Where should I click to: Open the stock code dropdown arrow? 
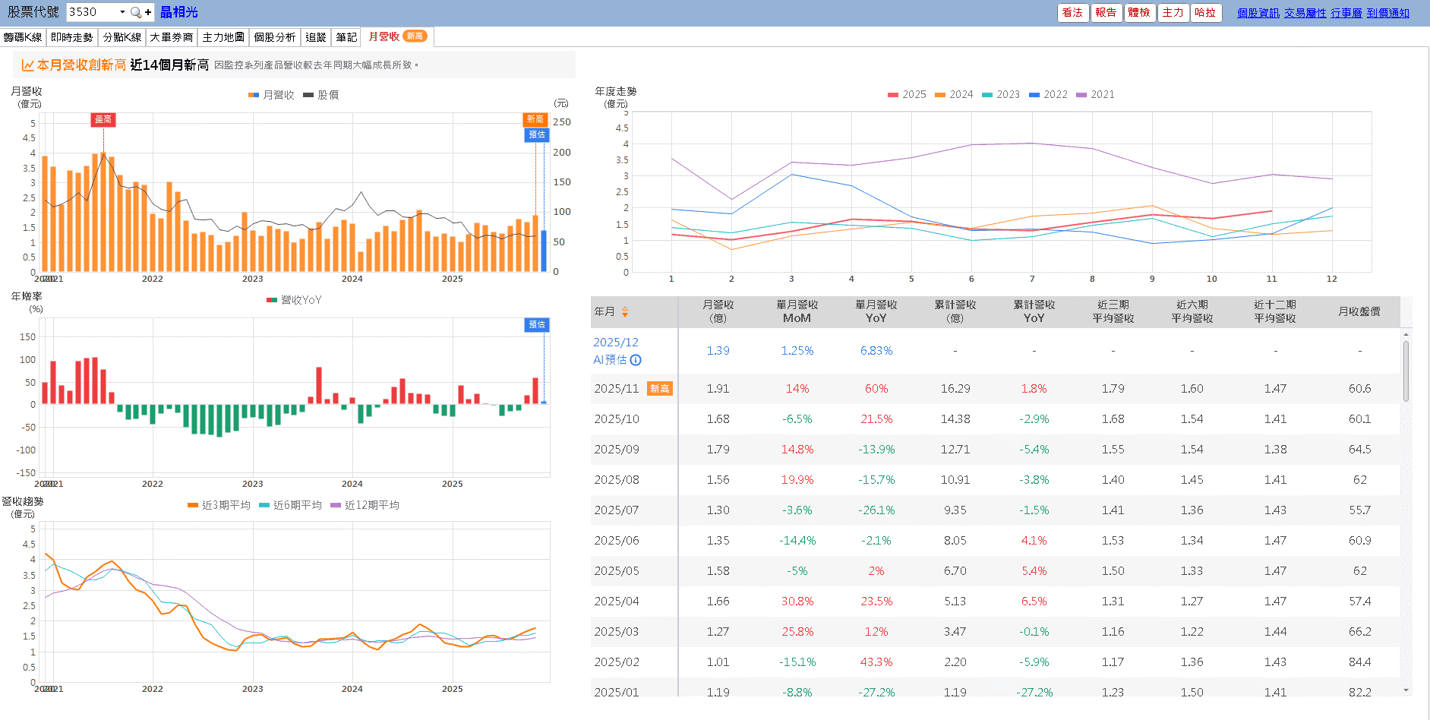click(x=122, y=12)
